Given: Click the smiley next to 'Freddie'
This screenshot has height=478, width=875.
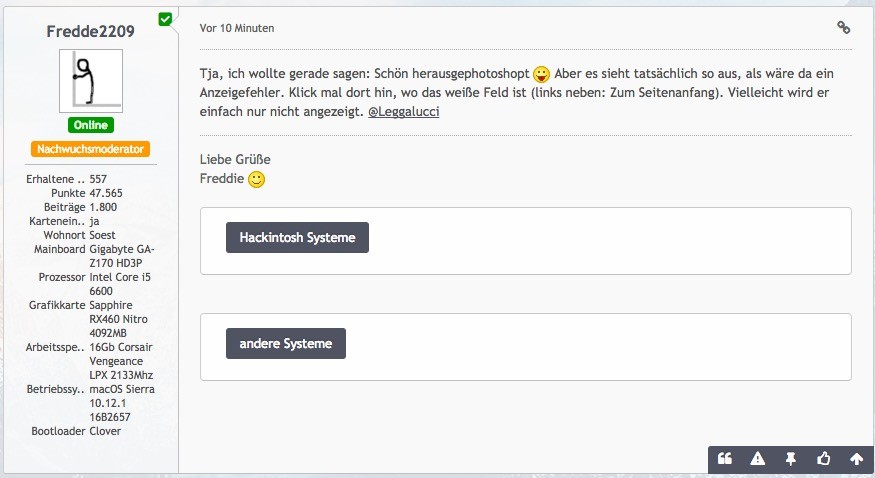Looking at the screenshot, I should coord(257,180).
